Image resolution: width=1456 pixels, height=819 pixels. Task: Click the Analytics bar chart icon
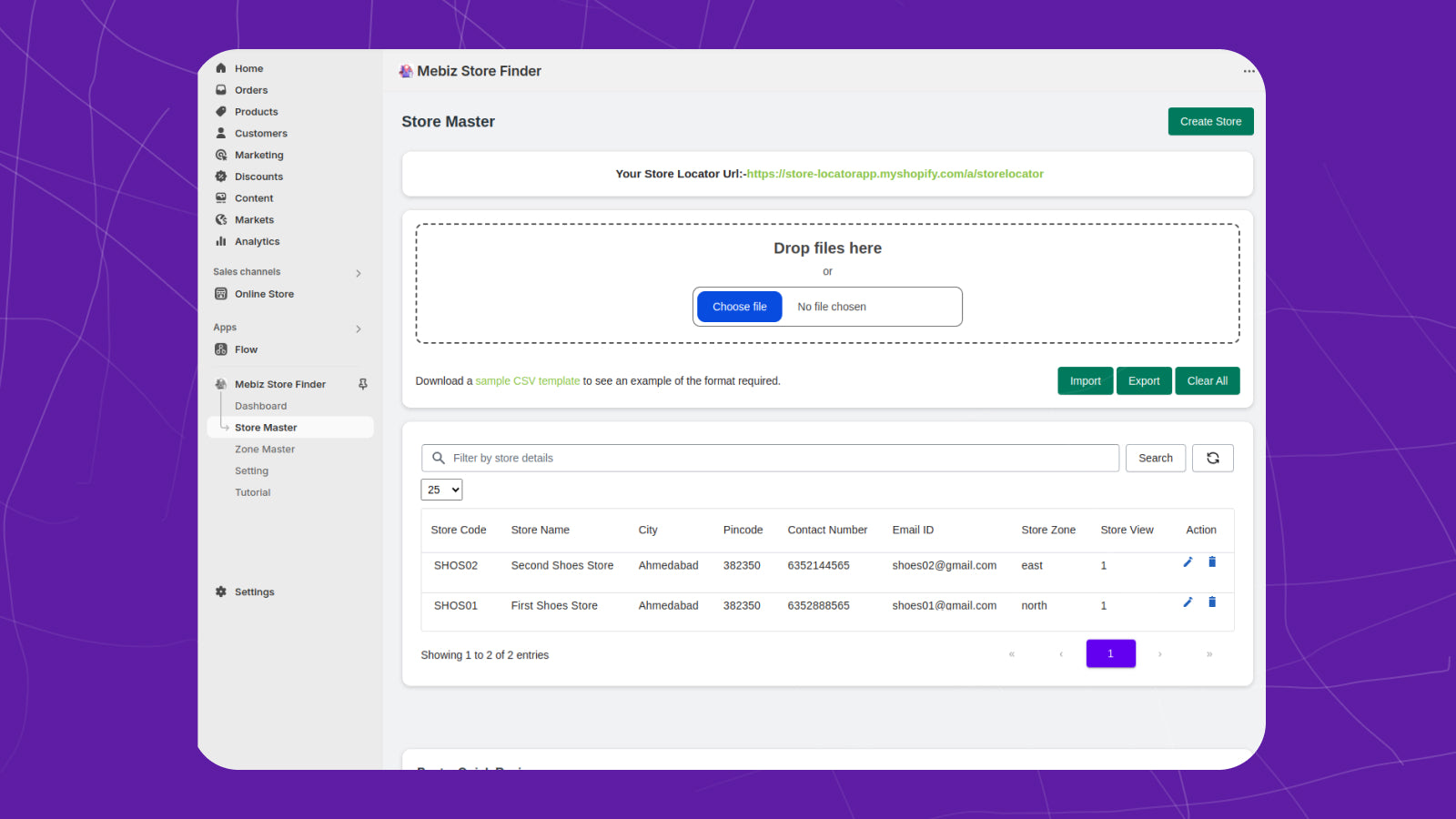tap(220, 241)
